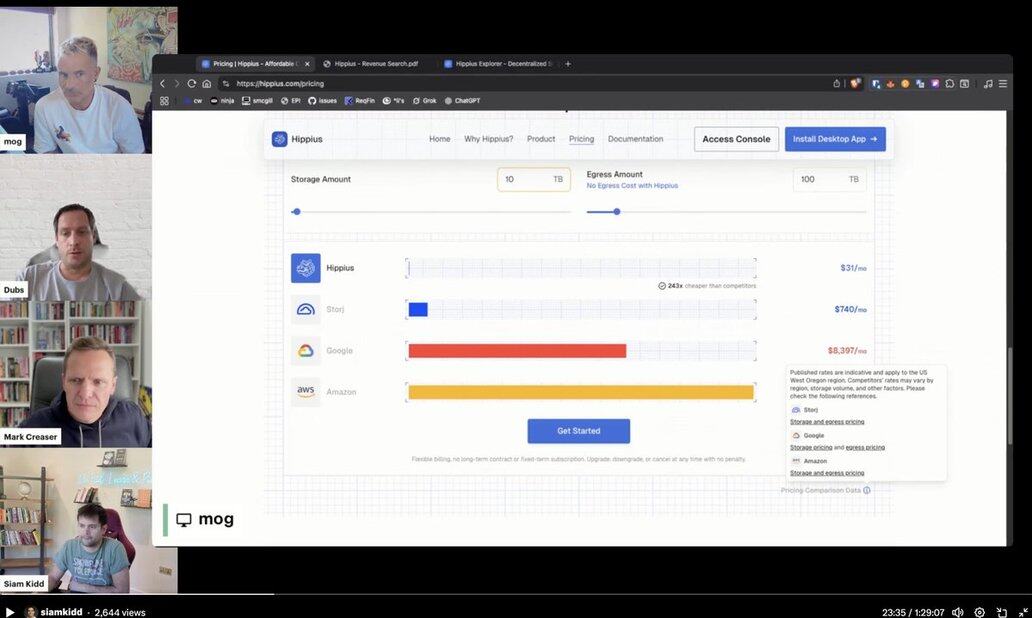Click the siamkidd profile avatar
This screenshot has height=618, width=1032.
30,612
